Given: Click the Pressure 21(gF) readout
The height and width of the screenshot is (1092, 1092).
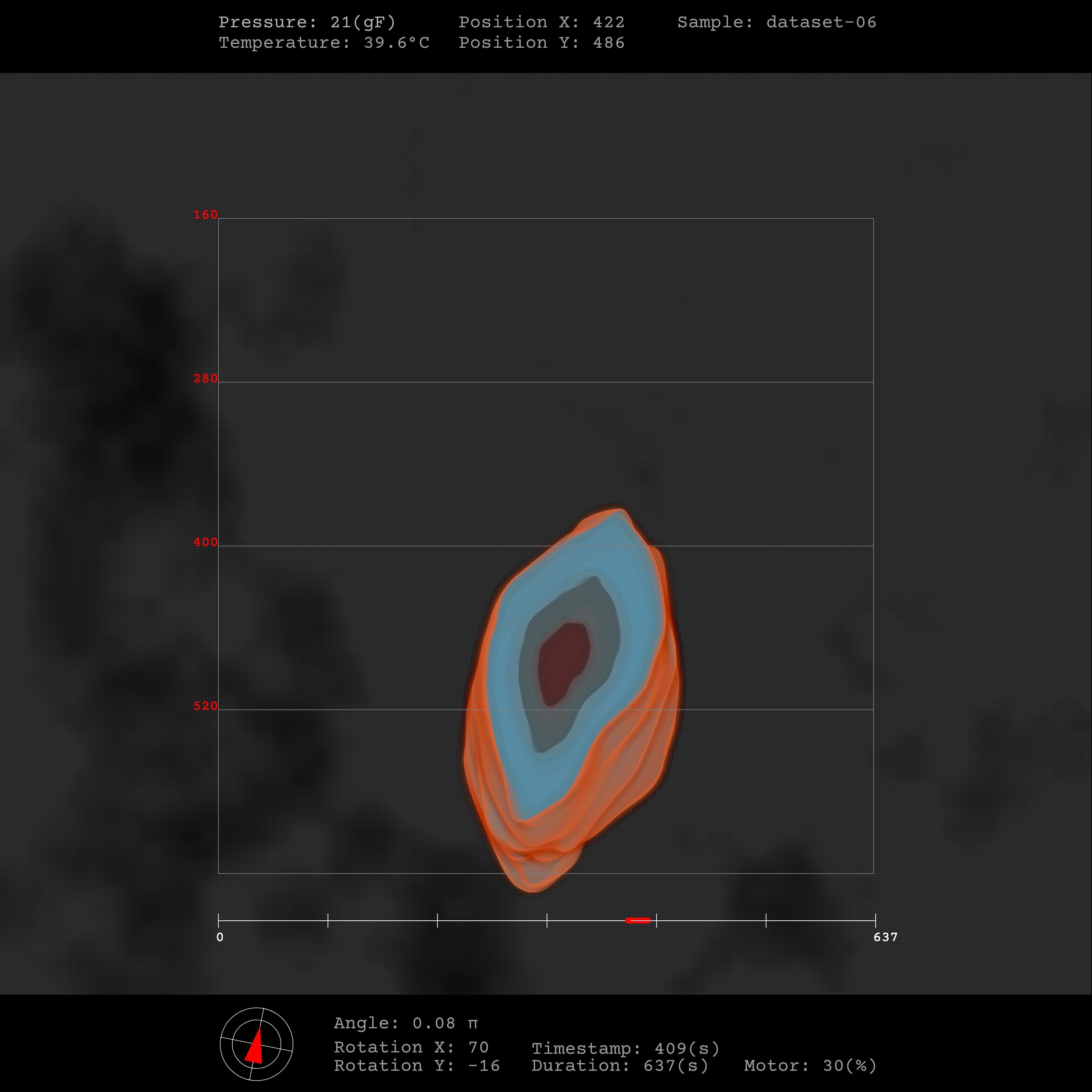Looking at the screenshot, I should [307, 22].
